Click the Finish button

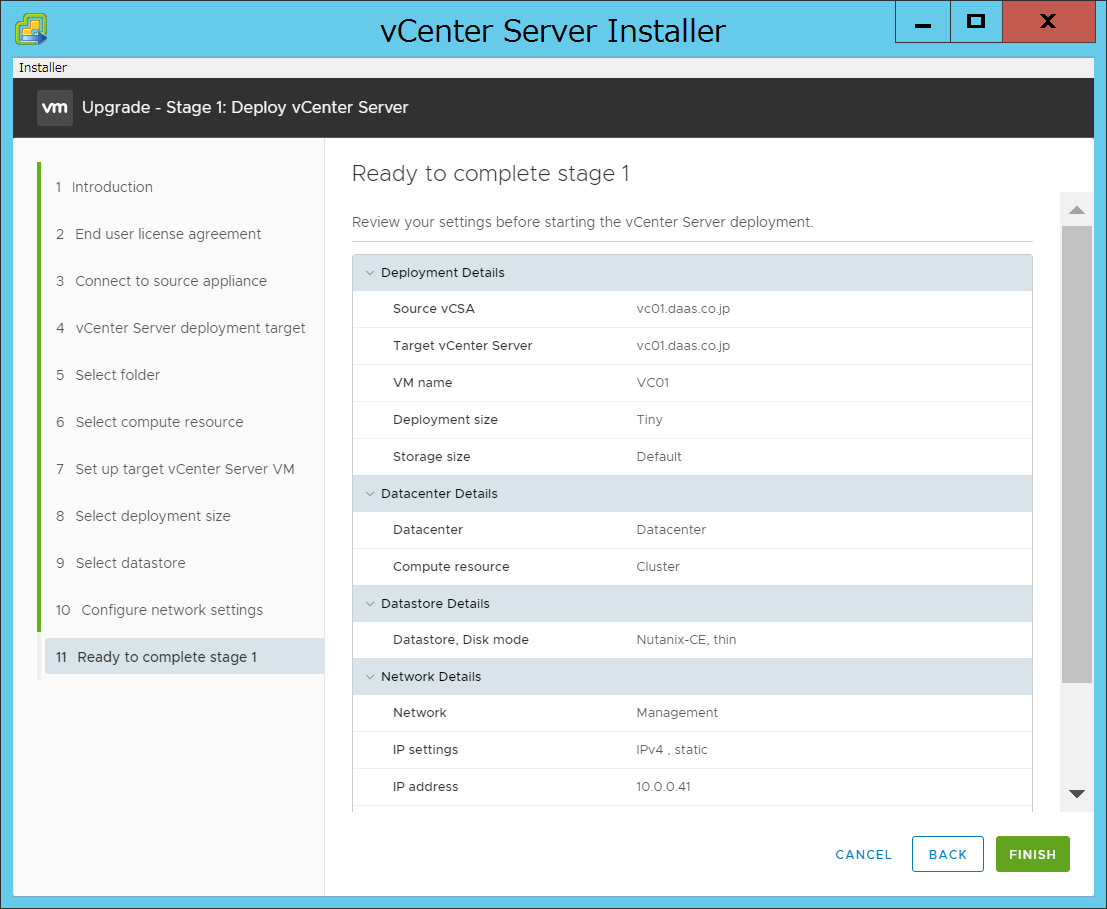[x=1032, y=854]
